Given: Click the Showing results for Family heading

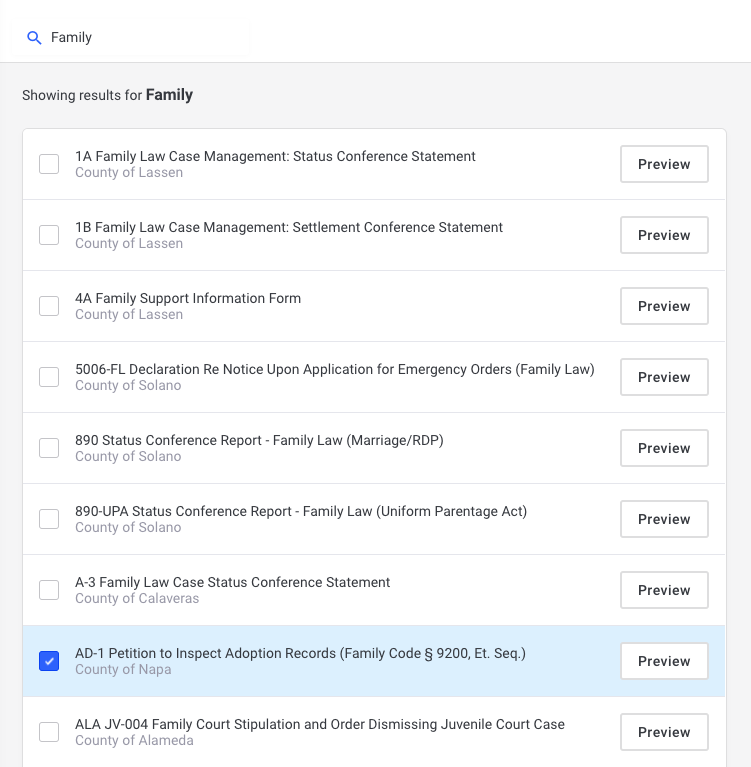Looking at the screenshot, I should click(108, 95).
